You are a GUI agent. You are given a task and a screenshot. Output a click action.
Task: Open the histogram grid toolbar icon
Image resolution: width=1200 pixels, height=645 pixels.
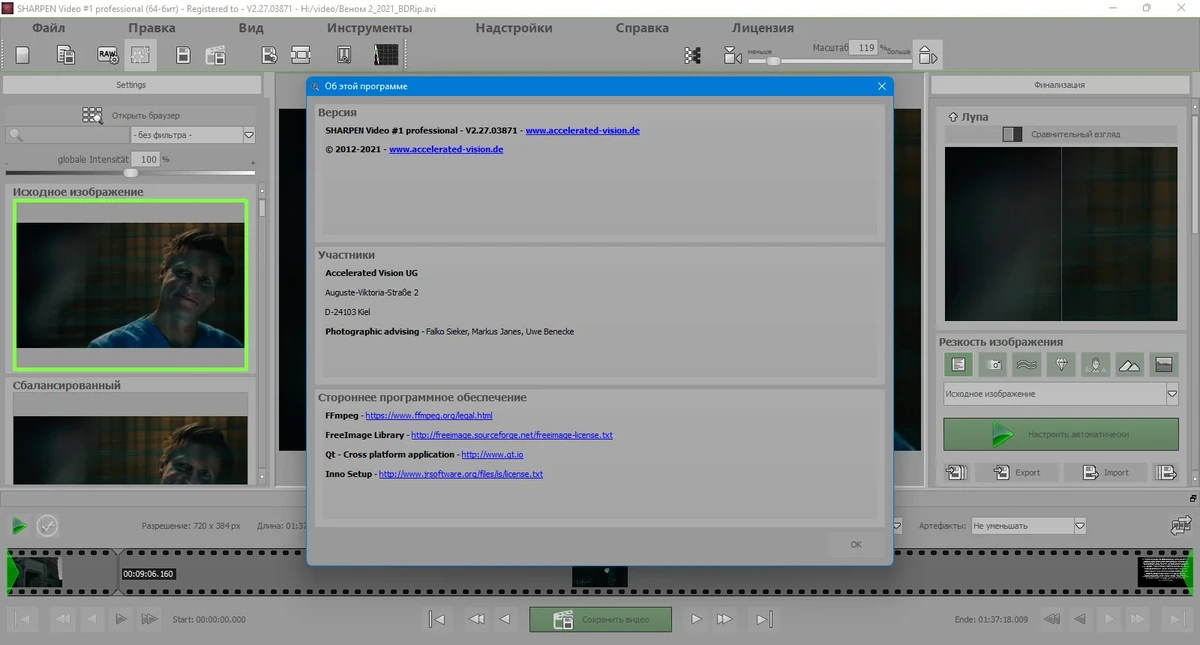click(386, 55)
